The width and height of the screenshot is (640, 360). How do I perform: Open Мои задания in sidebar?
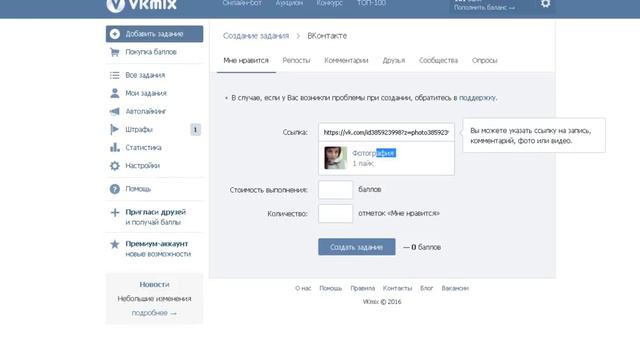point(146,93)
